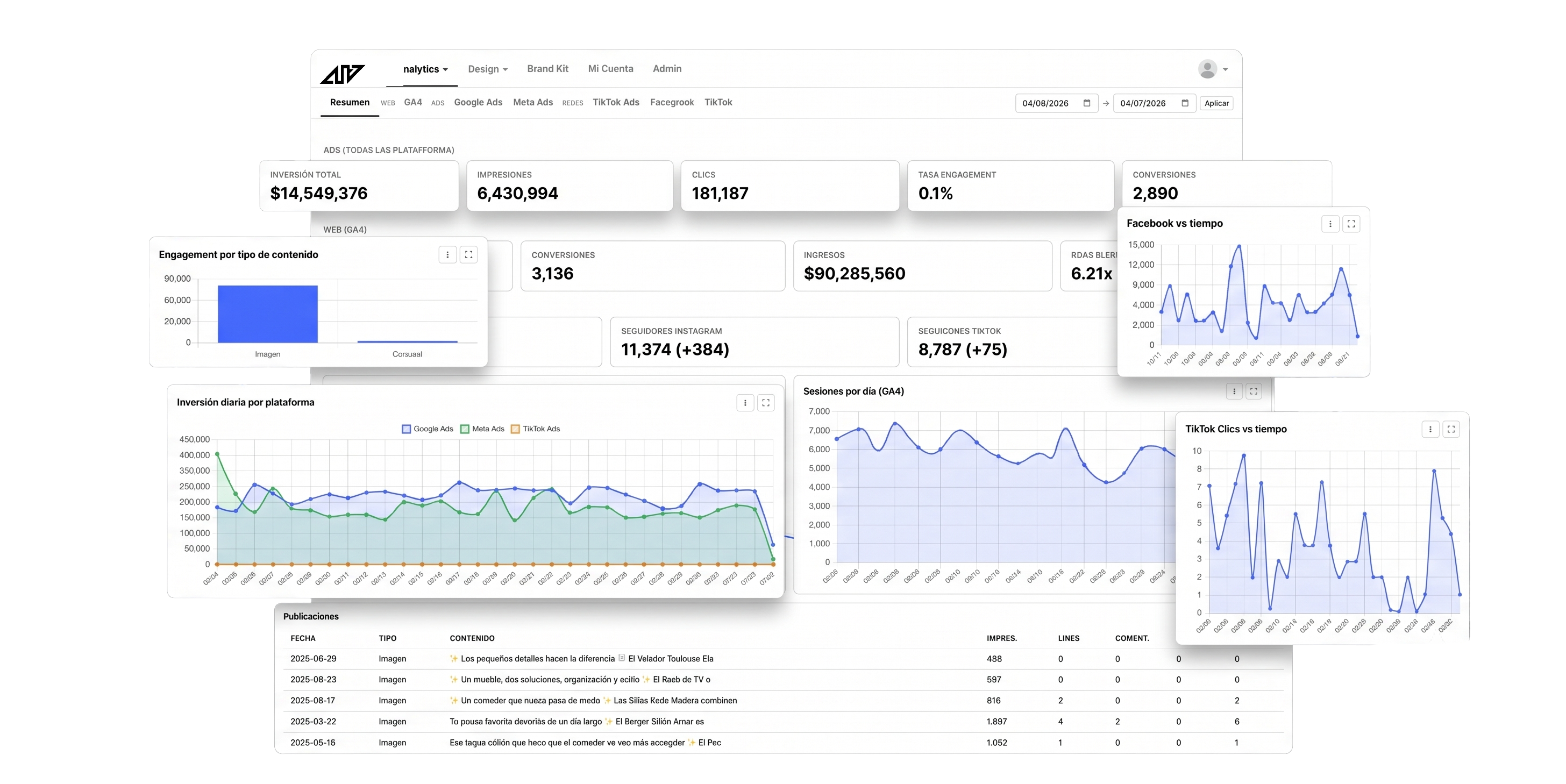The image size is (1566, 784).
Task: Toggle Meta Ads legend series
Action: tap(482, 429)
